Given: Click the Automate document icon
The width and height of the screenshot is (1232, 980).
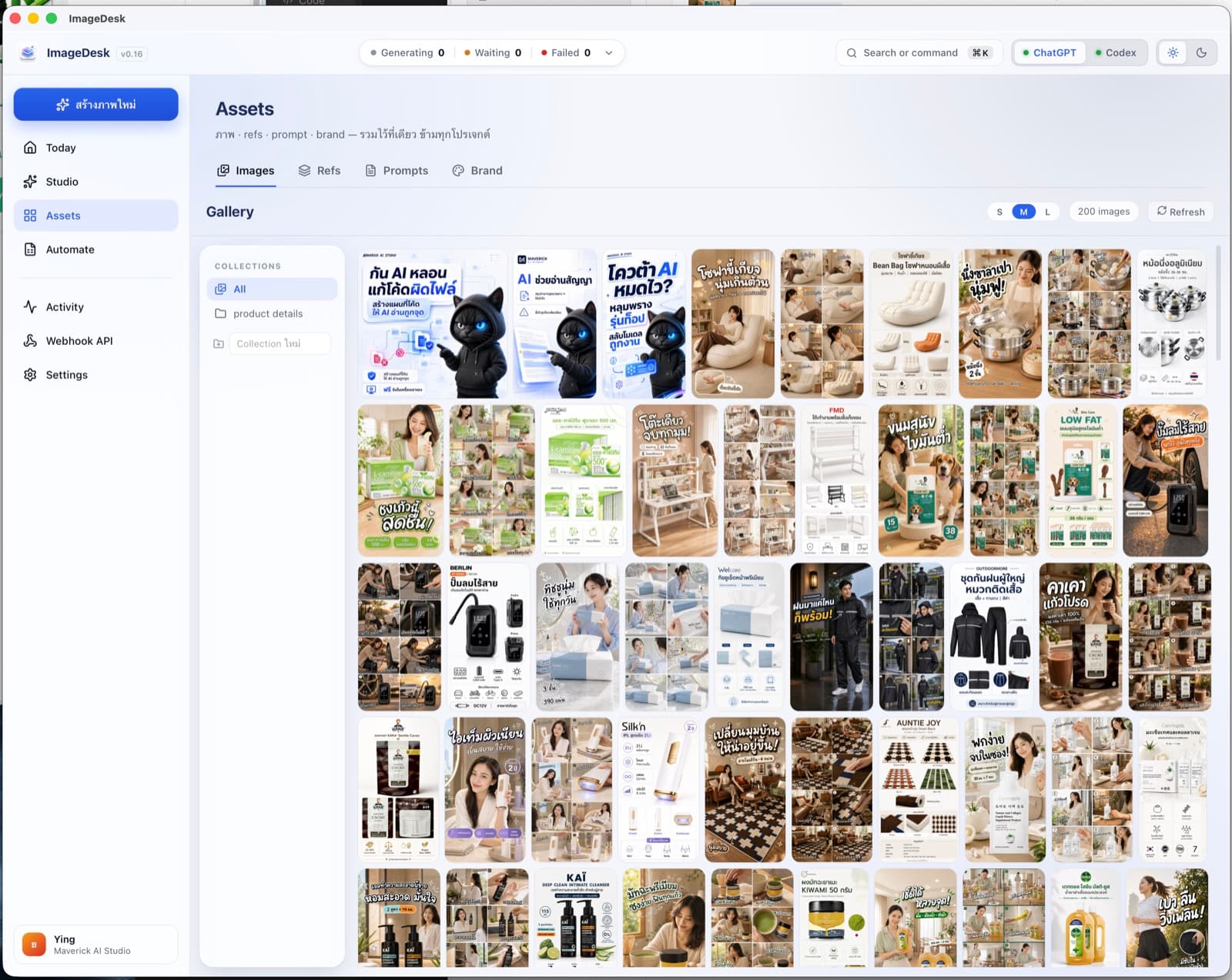Looking at the screenshot, I should click(x=30, y=249).
